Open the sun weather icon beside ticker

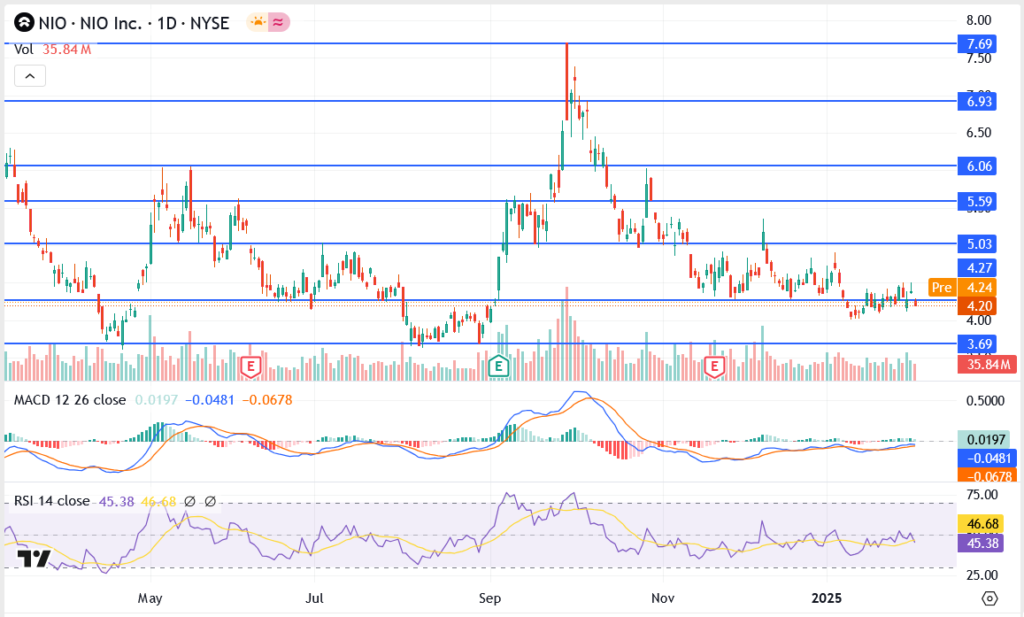click(x=257, y=22)
